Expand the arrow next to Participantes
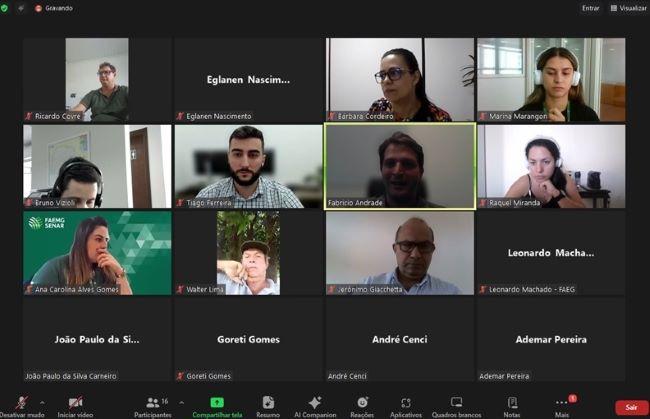The width and height of the screenshot is (650, 419). 181,402
